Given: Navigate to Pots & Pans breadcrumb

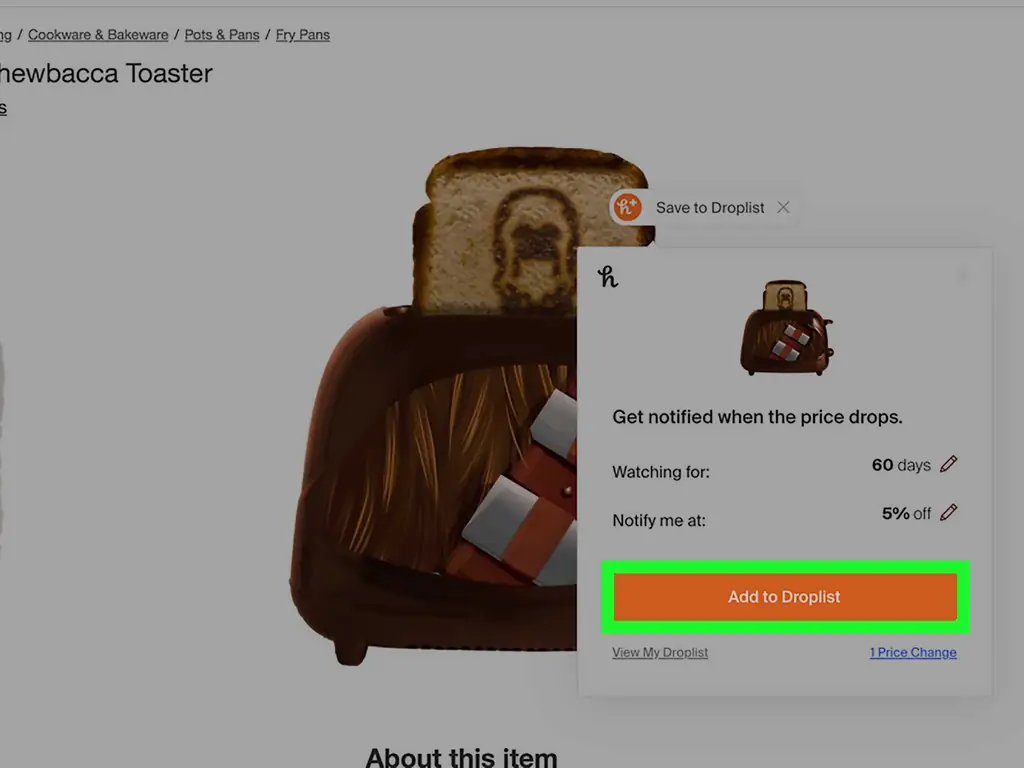Looking at the screenshot, I should pos(222,35).
